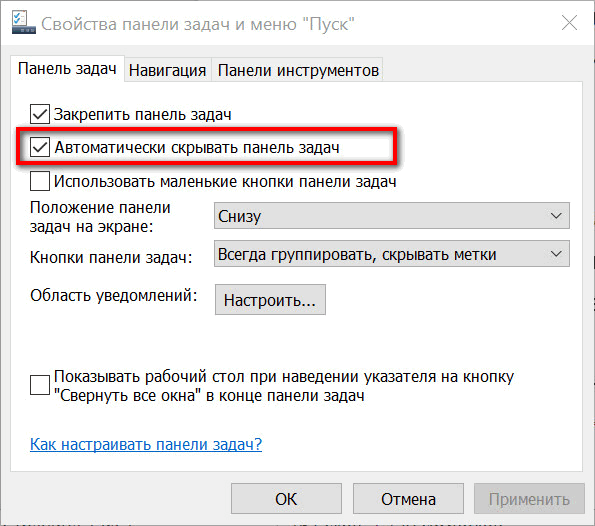Close the taskbar properties dialog
The image size is (595, 526).
[569, 23]
